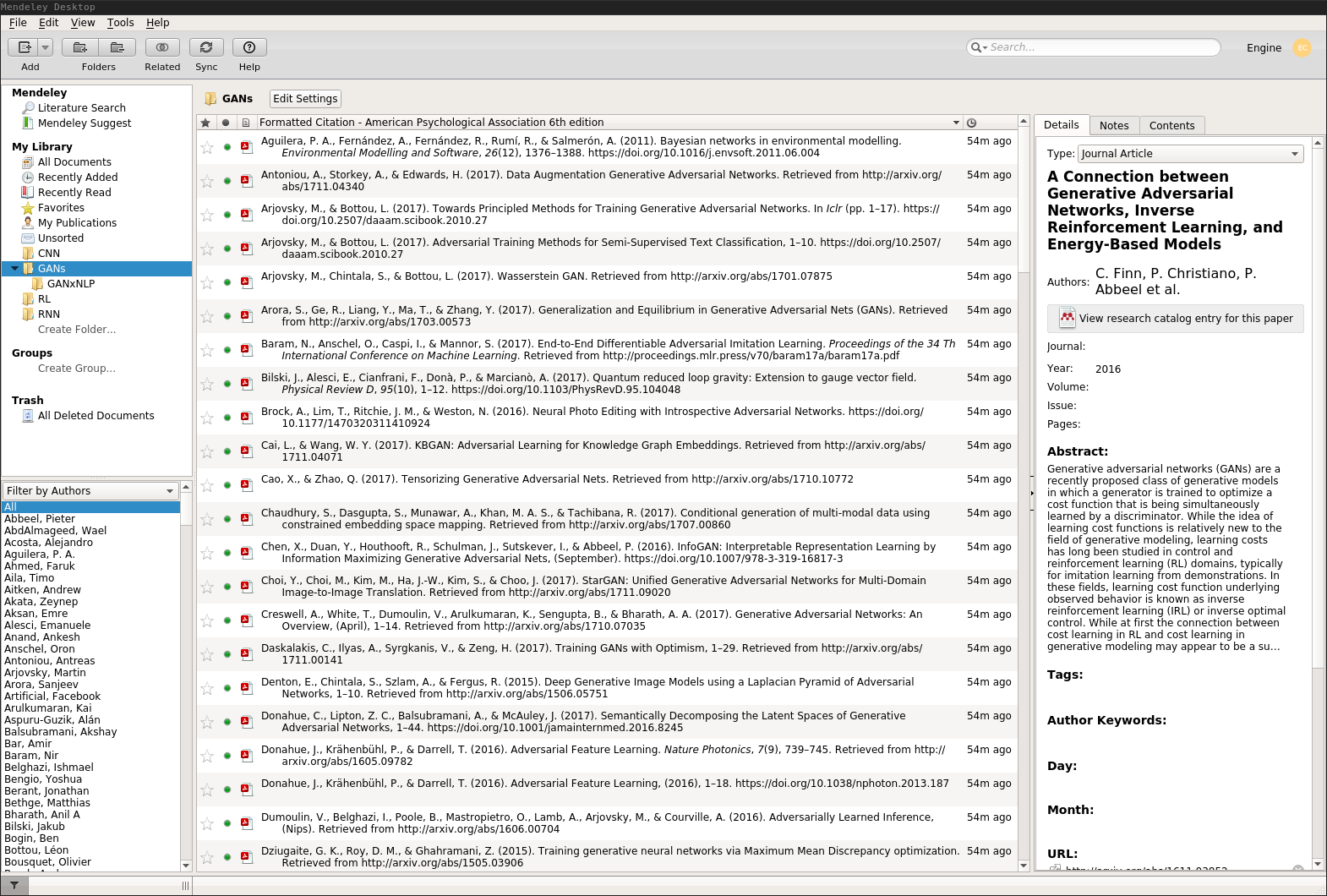
Task: Open All Deleted Documents in Trash
Action: 96,416
